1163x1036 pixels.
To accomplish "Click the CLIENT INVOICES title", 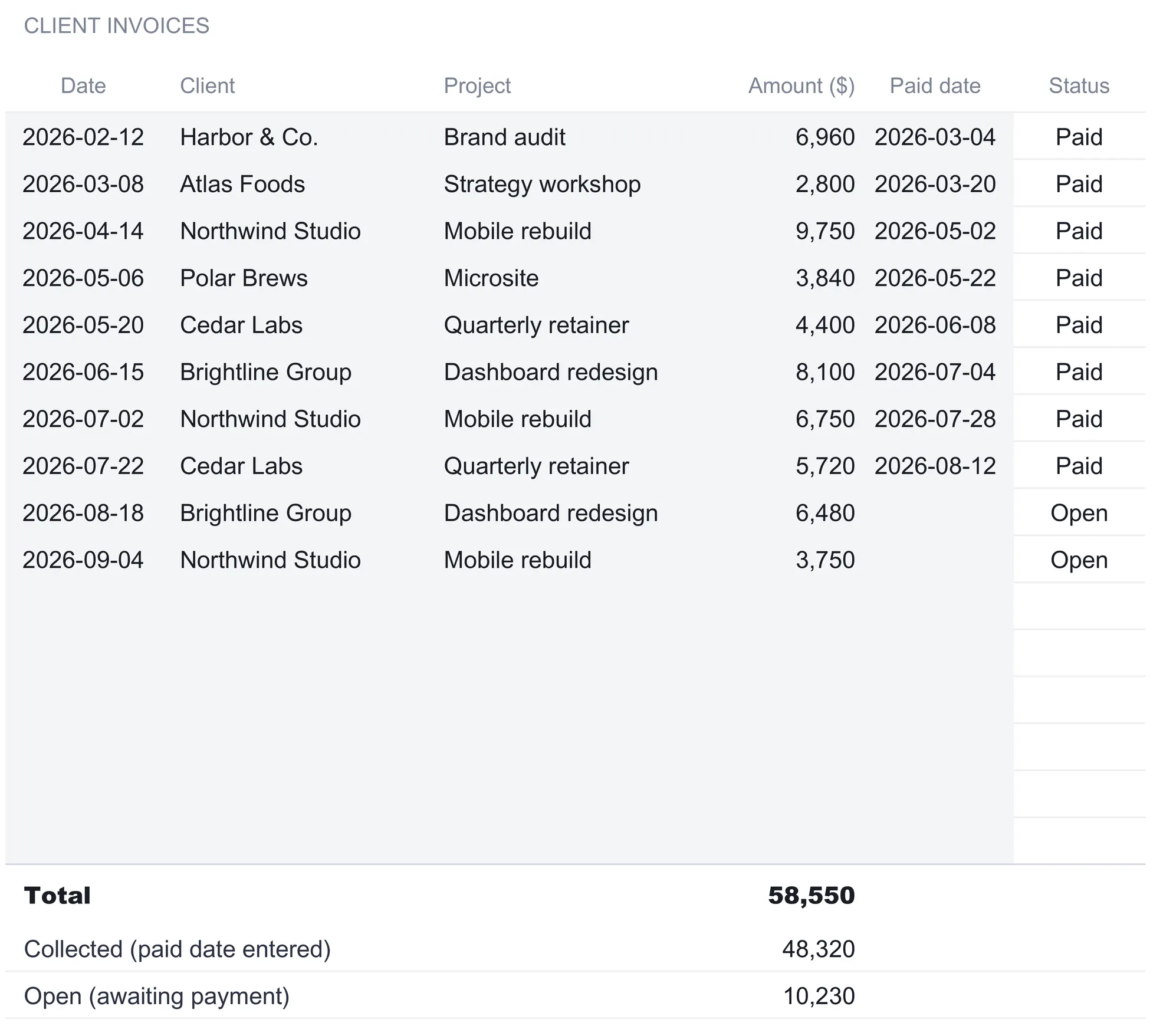I will tap(117, 26).
